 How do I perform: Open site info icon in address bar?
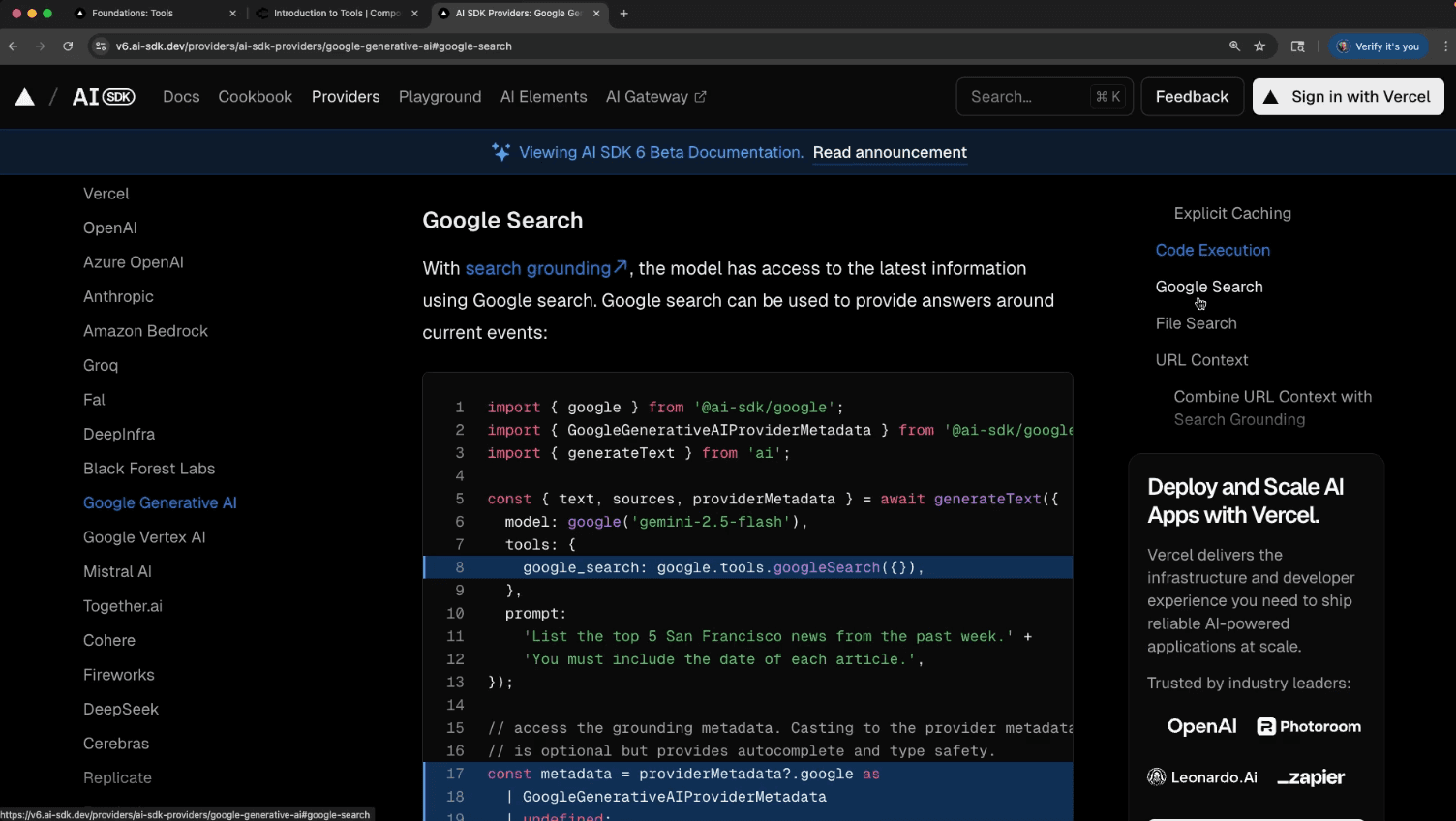(100, 46)
